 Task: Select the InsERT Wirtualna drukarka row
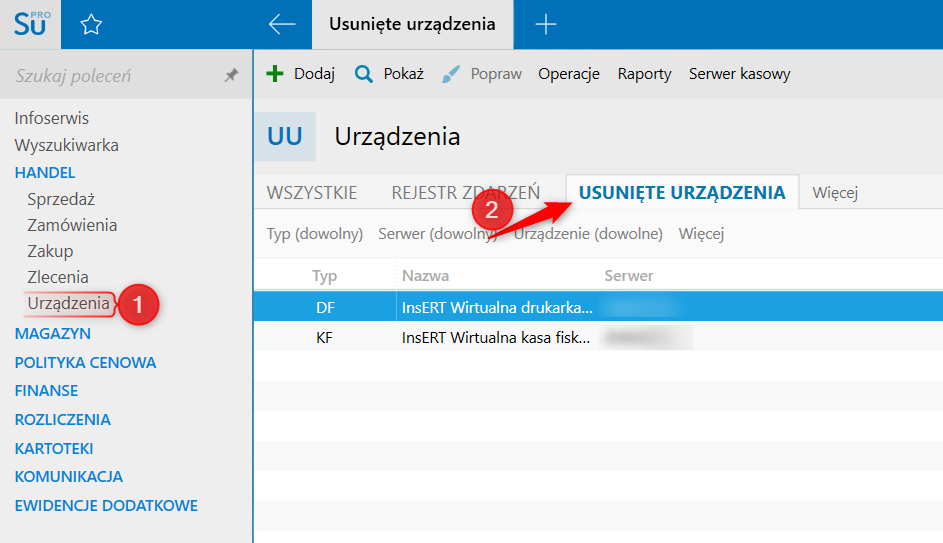click(x=598, y=307)
